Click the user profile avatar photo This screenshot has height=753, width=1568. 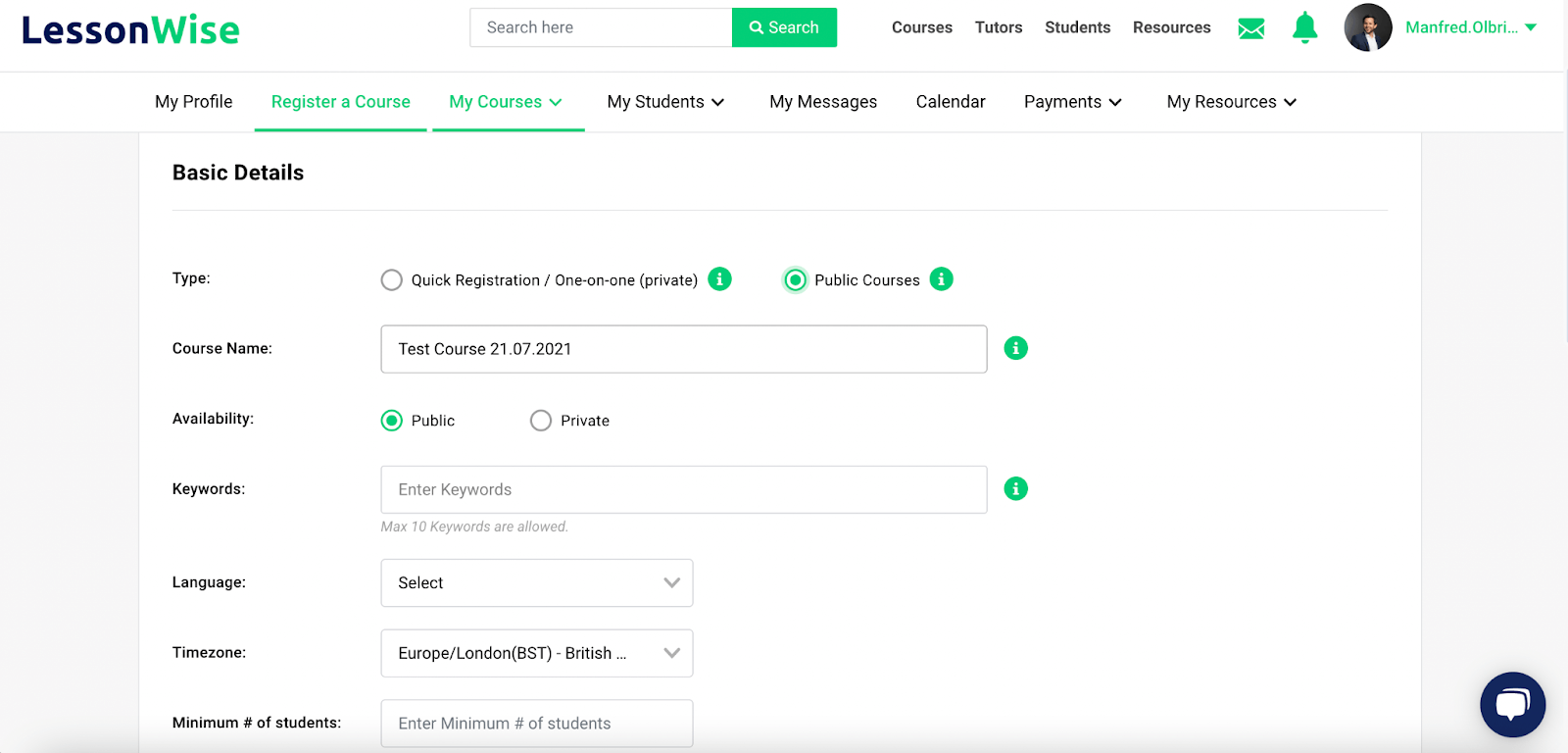click(1368, 27)
